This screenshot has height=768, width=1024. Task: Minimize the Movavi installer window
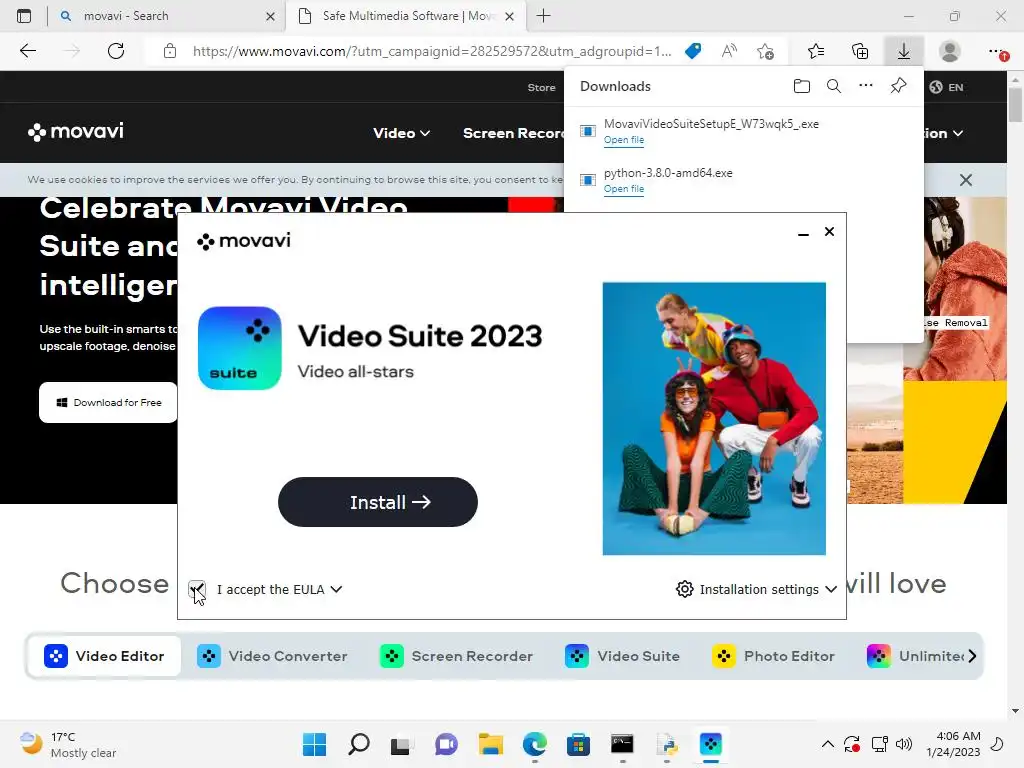803,232
